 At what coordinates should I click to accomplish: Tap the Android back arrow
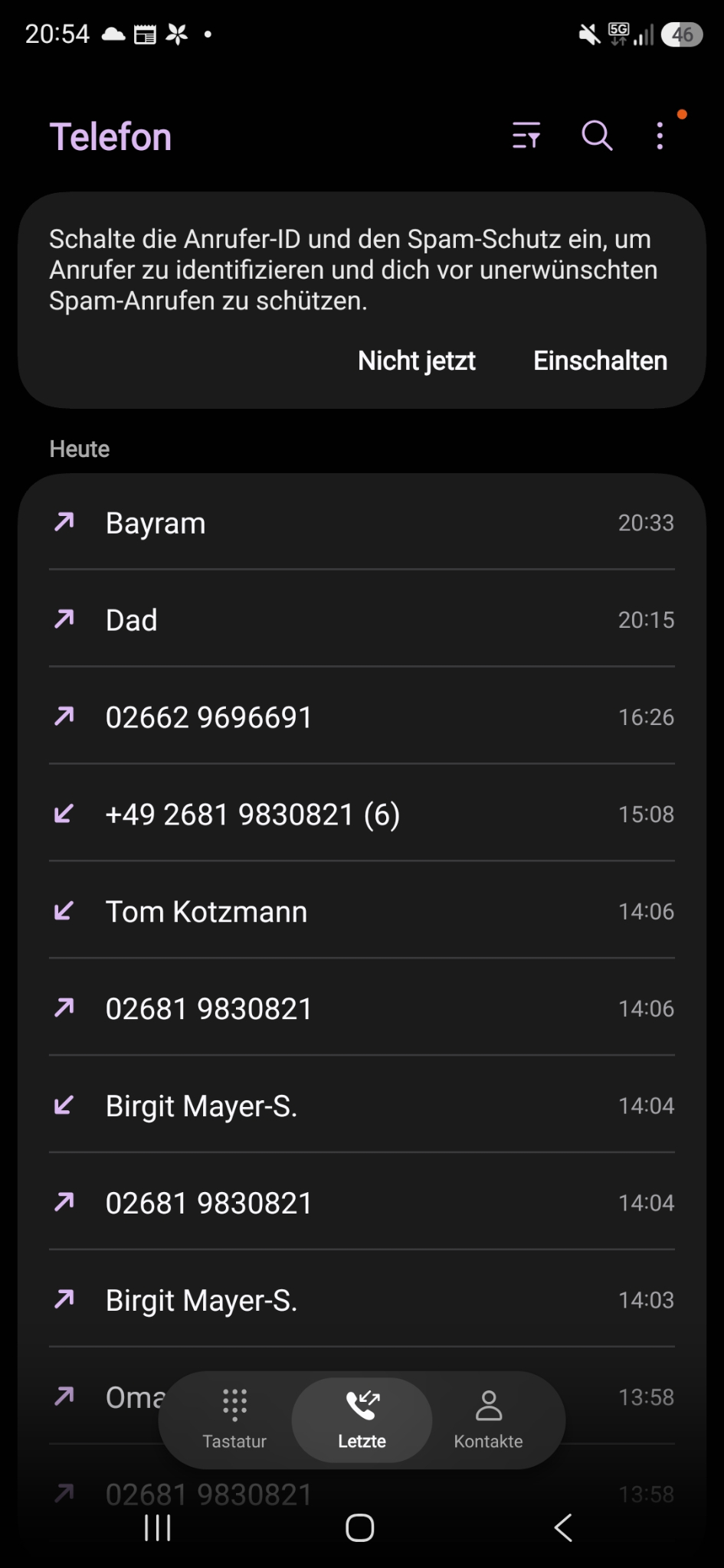click(x=563, y=1528)
